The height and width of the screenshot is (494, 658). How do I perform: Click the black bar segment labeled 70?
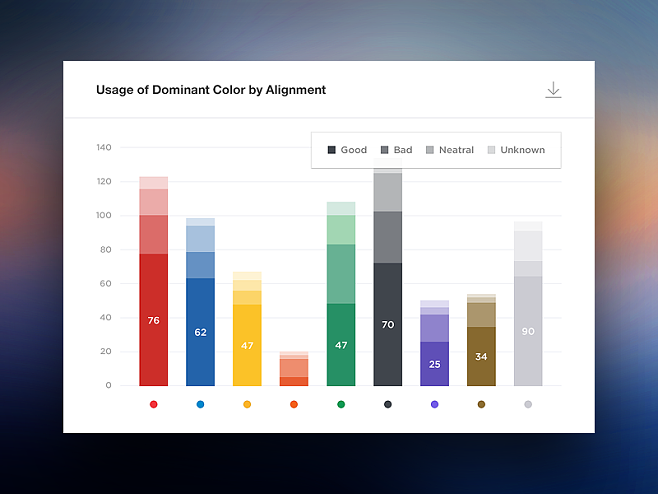(x=388, y=324)
